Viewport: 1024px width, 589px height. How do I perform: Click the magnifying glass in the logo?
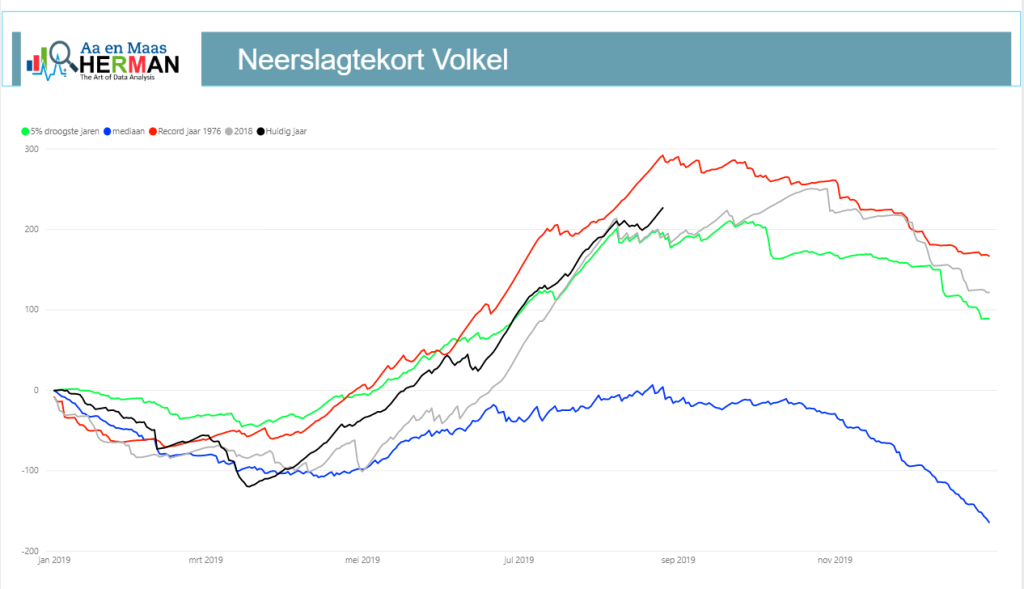click(63, 56)
